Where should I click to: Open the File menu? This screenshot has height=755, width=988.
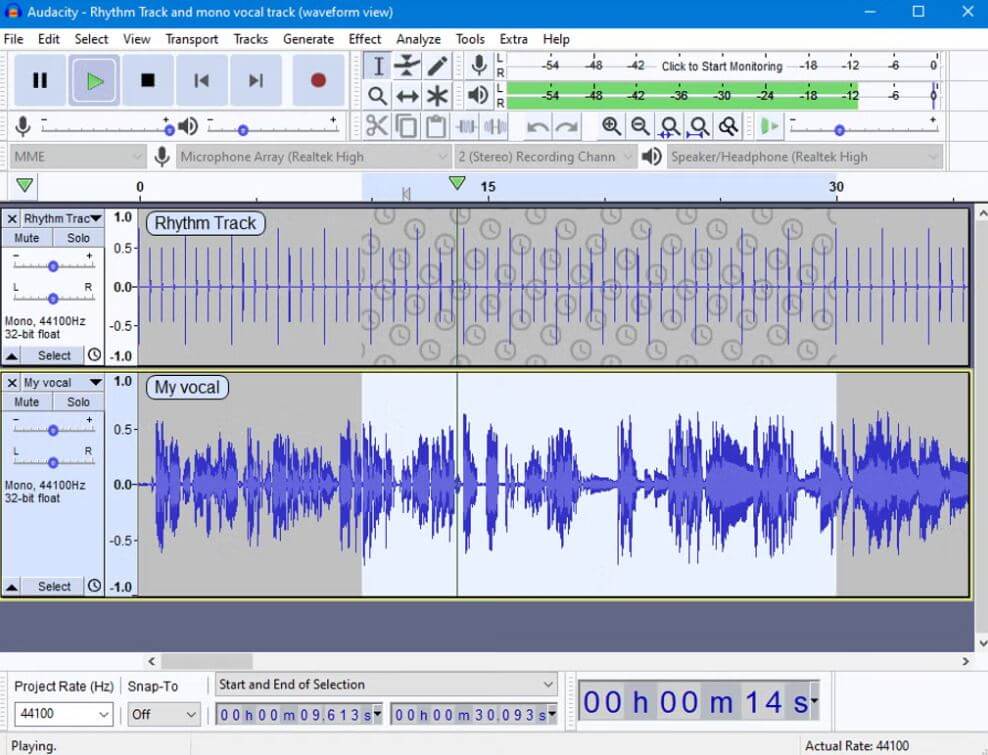13,39
